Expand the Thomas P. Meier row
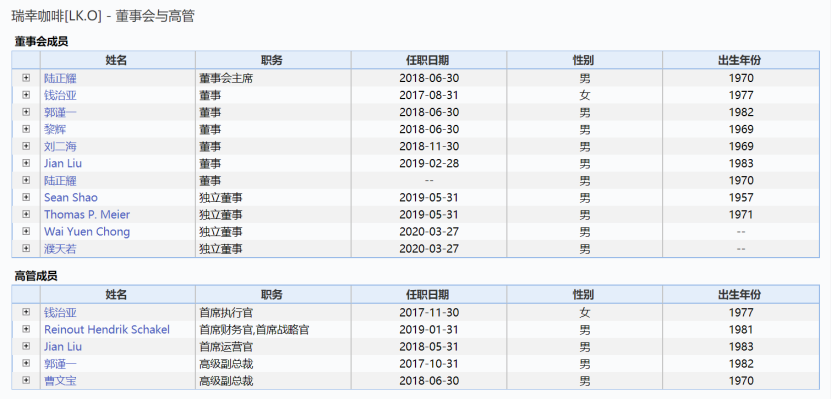 [x=26, y=214]
